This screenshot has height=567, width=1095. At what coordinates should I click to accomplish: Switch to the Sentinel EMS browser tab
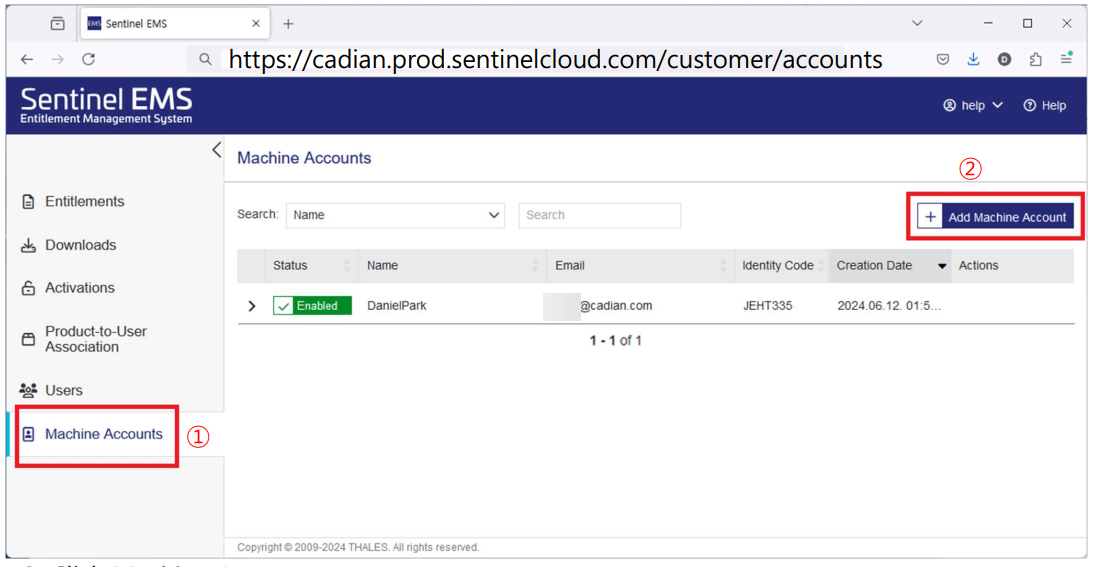point(175,24)
